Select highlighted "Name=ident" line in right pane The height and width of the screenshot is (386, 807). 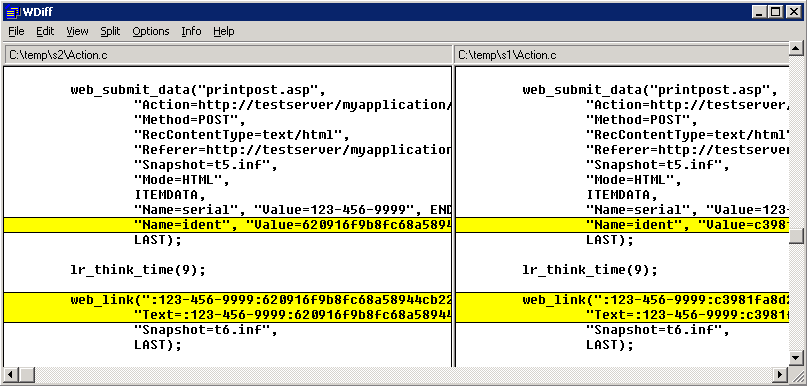[622, 225]
